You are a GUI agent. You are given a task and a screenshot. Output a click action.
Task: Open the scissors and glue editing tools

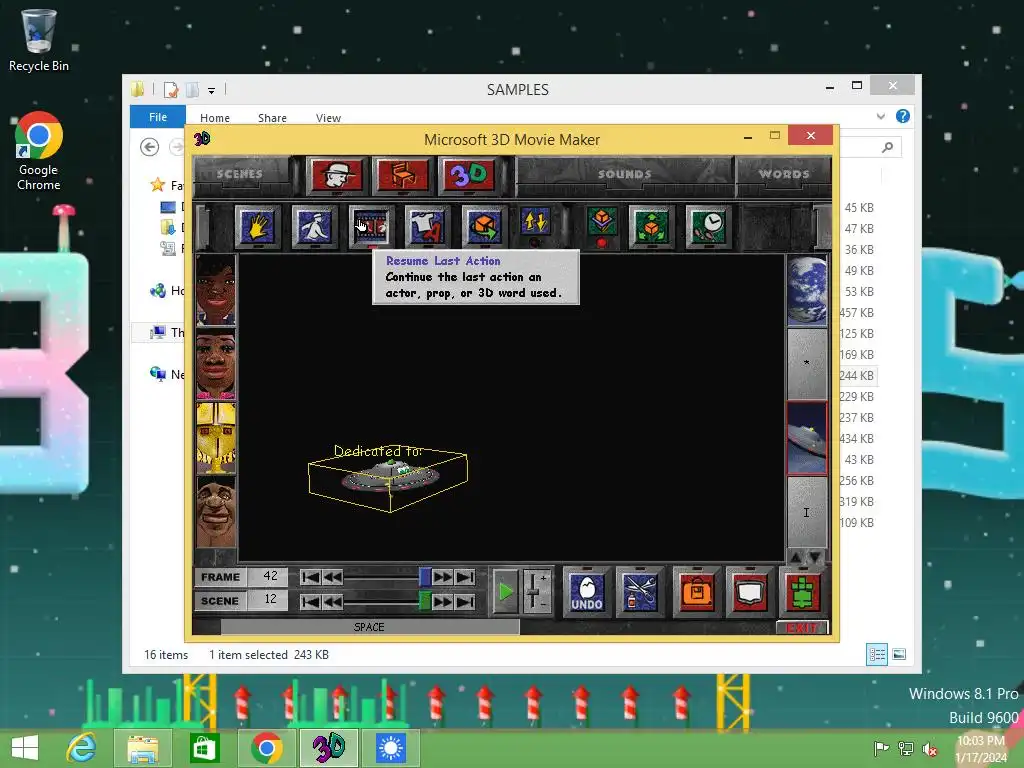[x=640, y=592]
